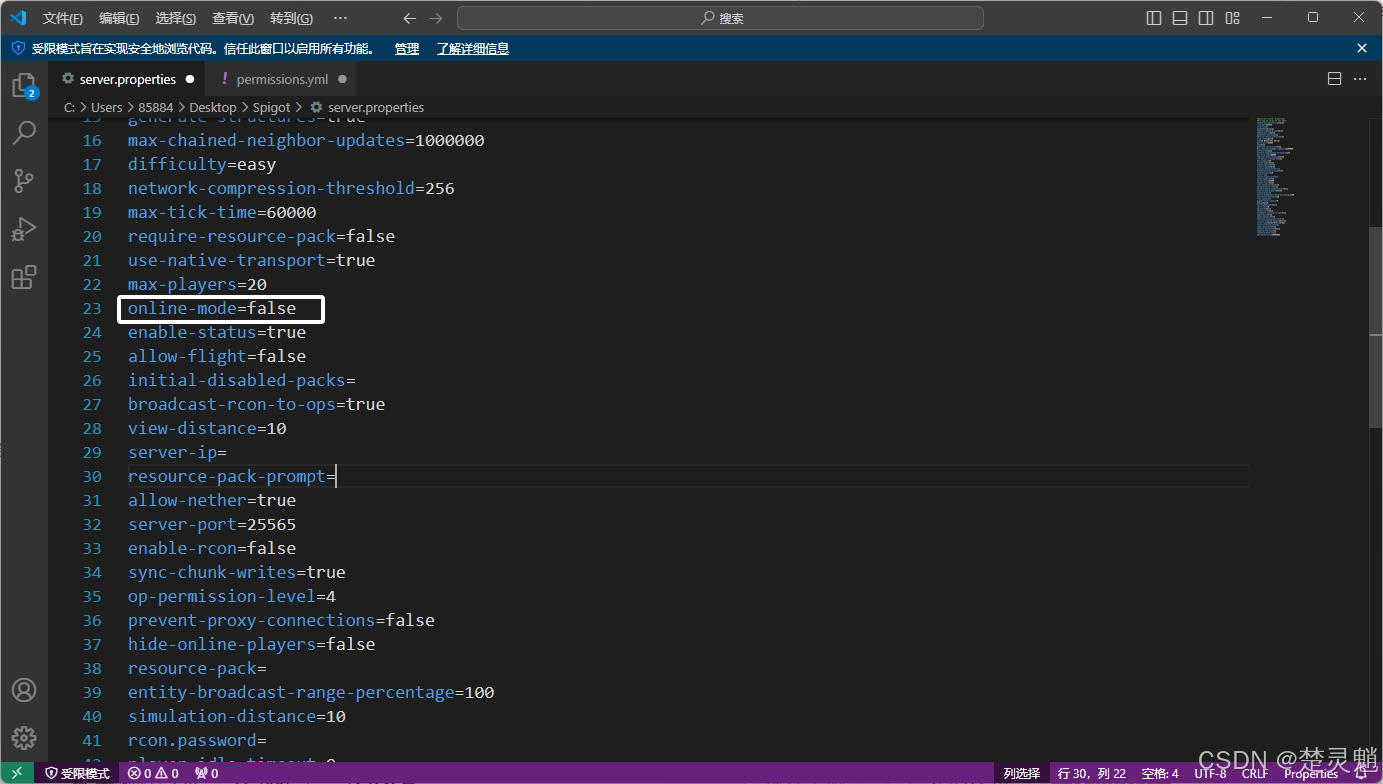Open the C: breadcrumb dropdown
Viewport: 1383px width, 784px height.
pos(70,107)
